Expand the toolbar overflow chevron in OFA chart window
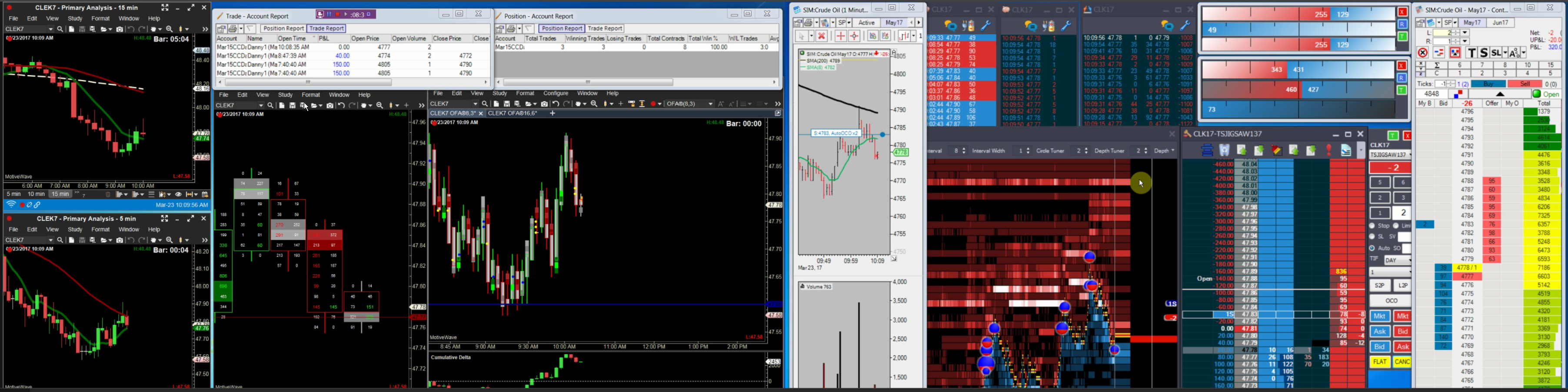1568x392 pixels. pyautogui.click(x=777, y=104)
